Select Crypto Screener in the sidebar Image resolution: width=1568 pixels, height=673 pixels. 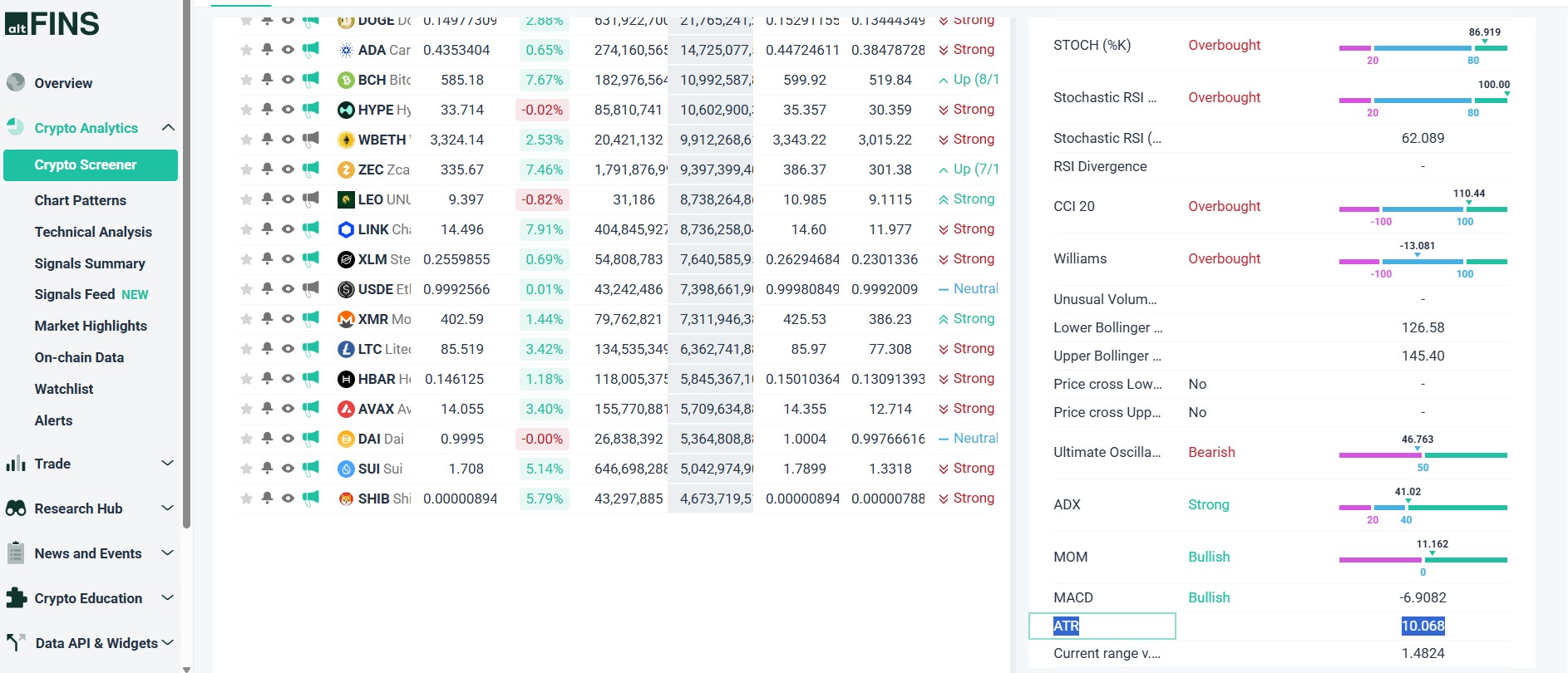(91, 165)
